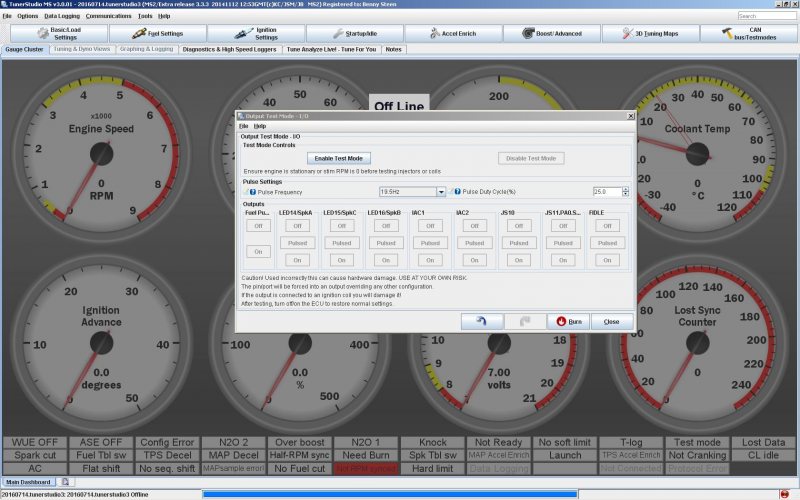Set IAC1 output to Pulsed
The image size is (800, 500).
[430, 243]
